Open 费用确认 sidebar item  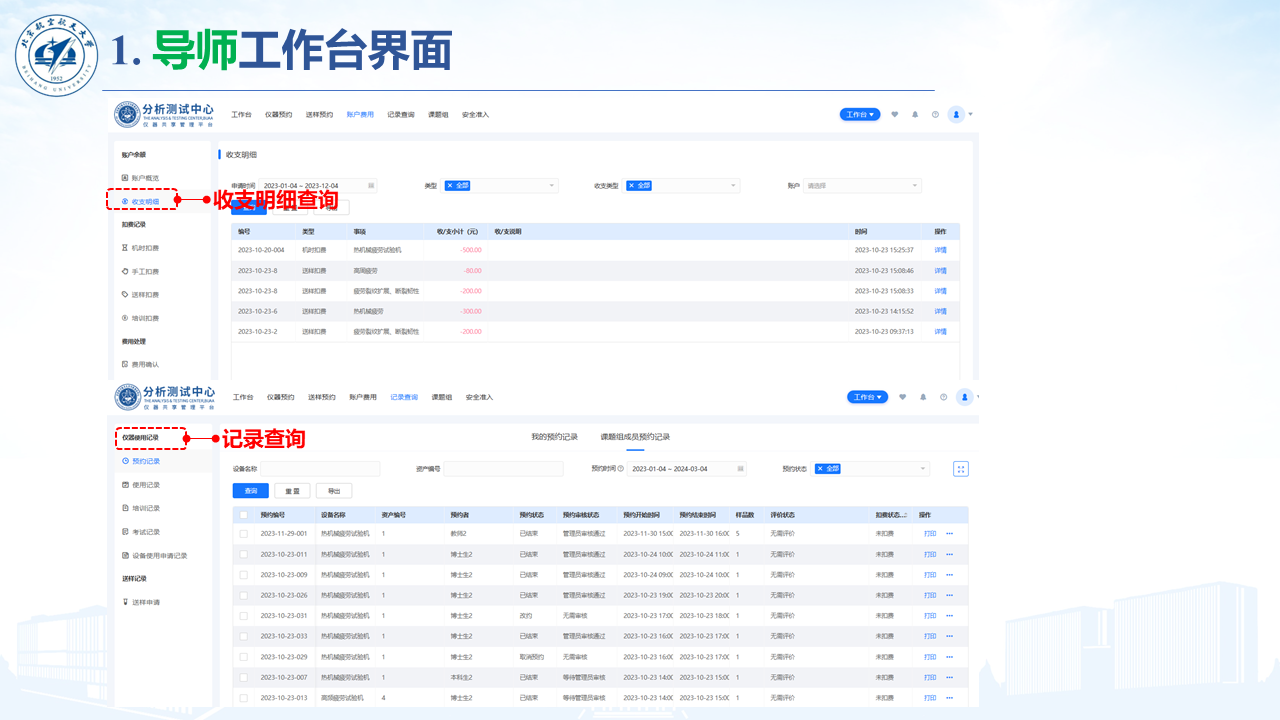coord(145,364)
